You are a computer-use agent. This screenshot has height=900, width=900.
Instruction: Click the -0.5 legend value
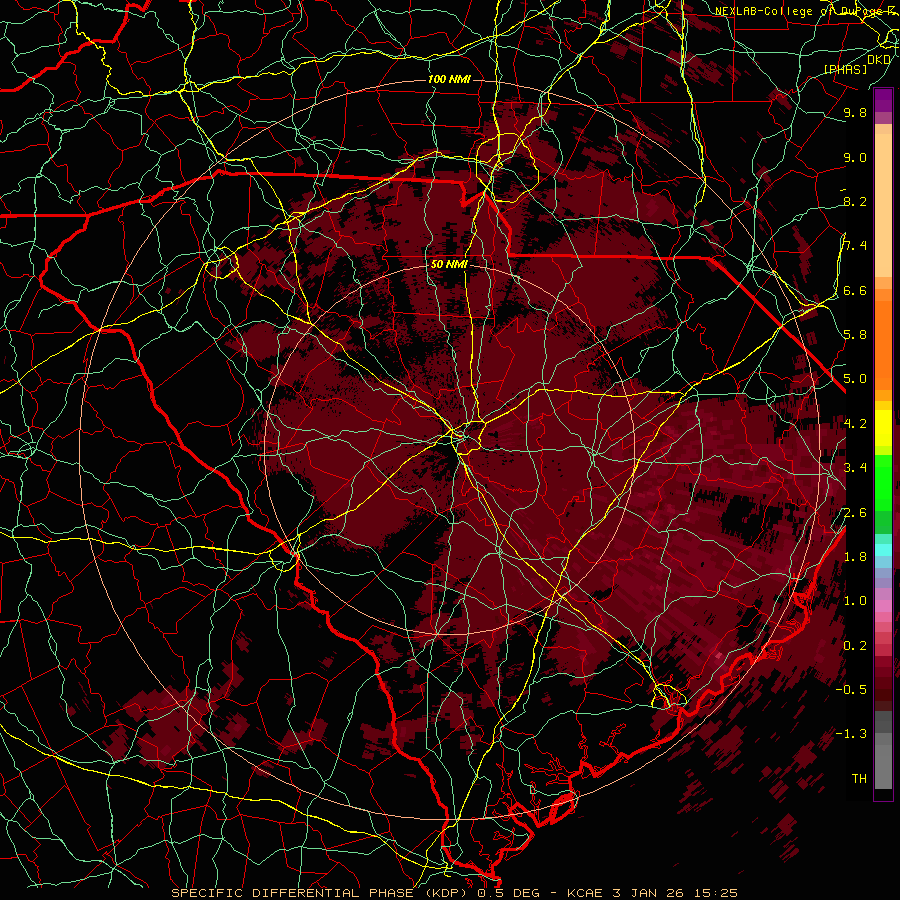(x=853, y=690)
